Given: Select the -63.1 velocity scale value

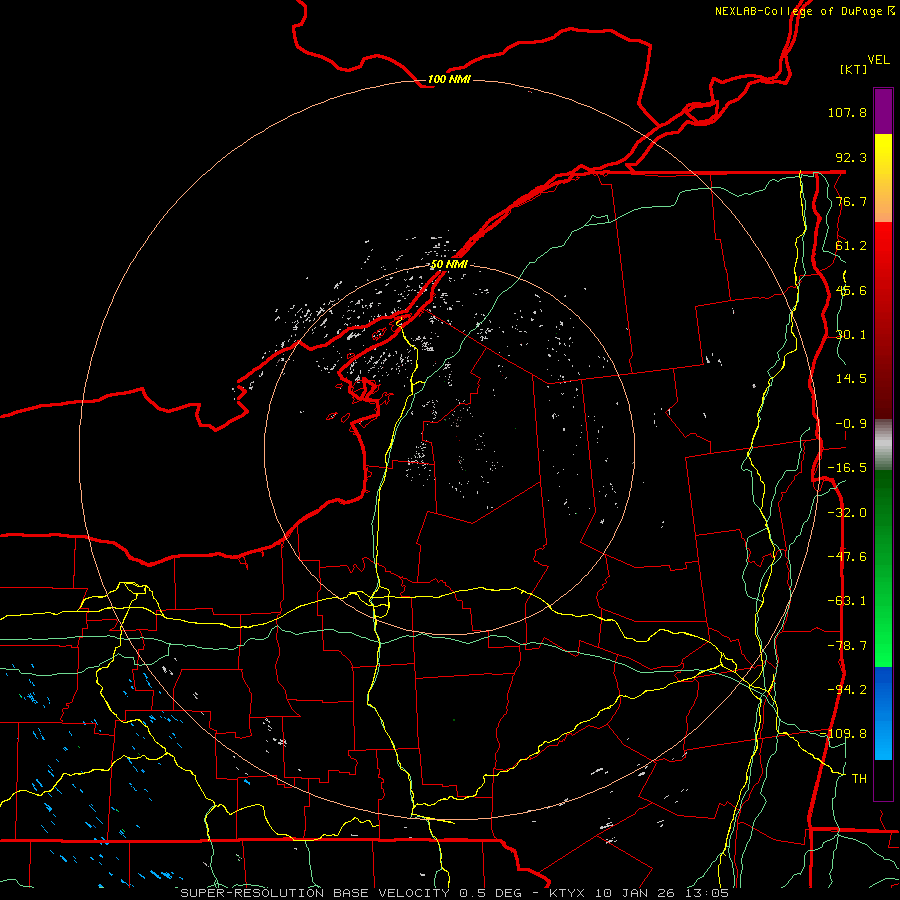Looking at the screenshot, I should [847, 601].
